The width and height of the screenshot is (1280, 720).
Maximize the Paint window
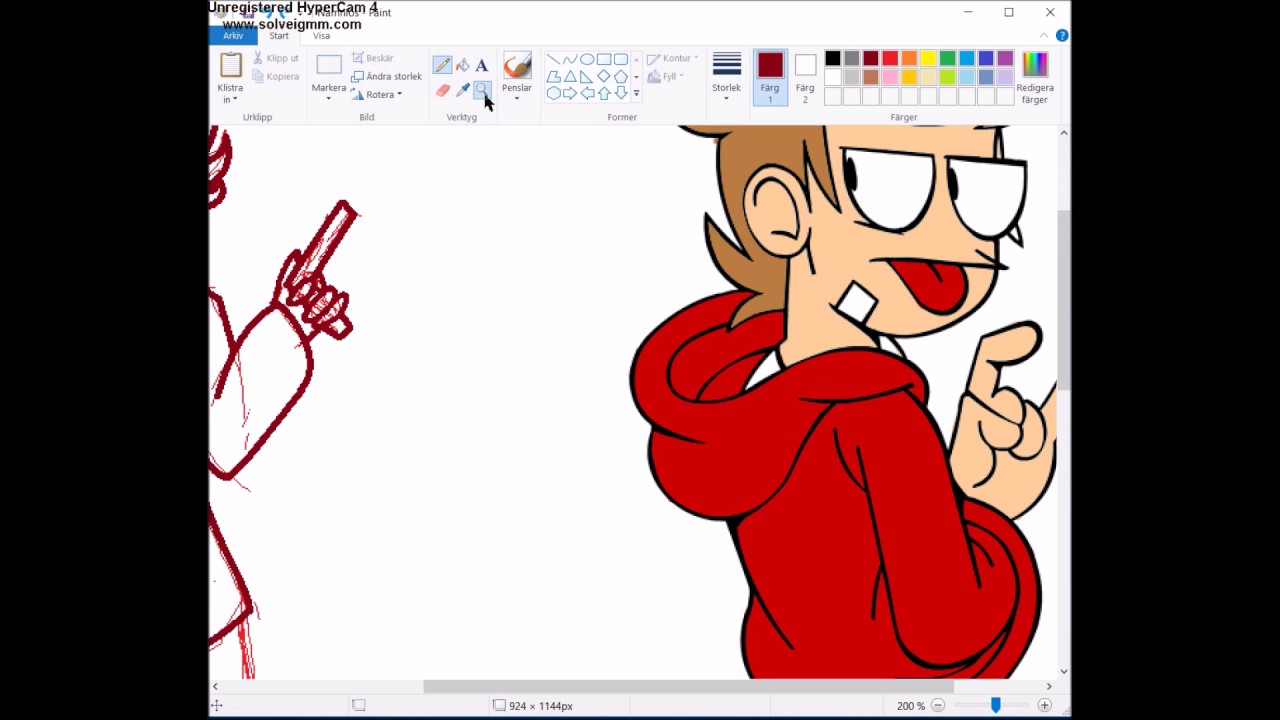pyautogui.click(x=1009, y=12)
